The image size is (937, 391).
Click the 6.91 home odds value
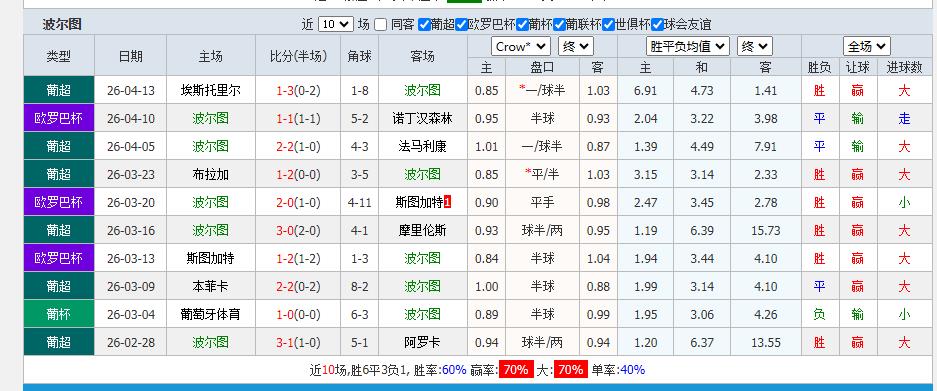click(645, 91)
